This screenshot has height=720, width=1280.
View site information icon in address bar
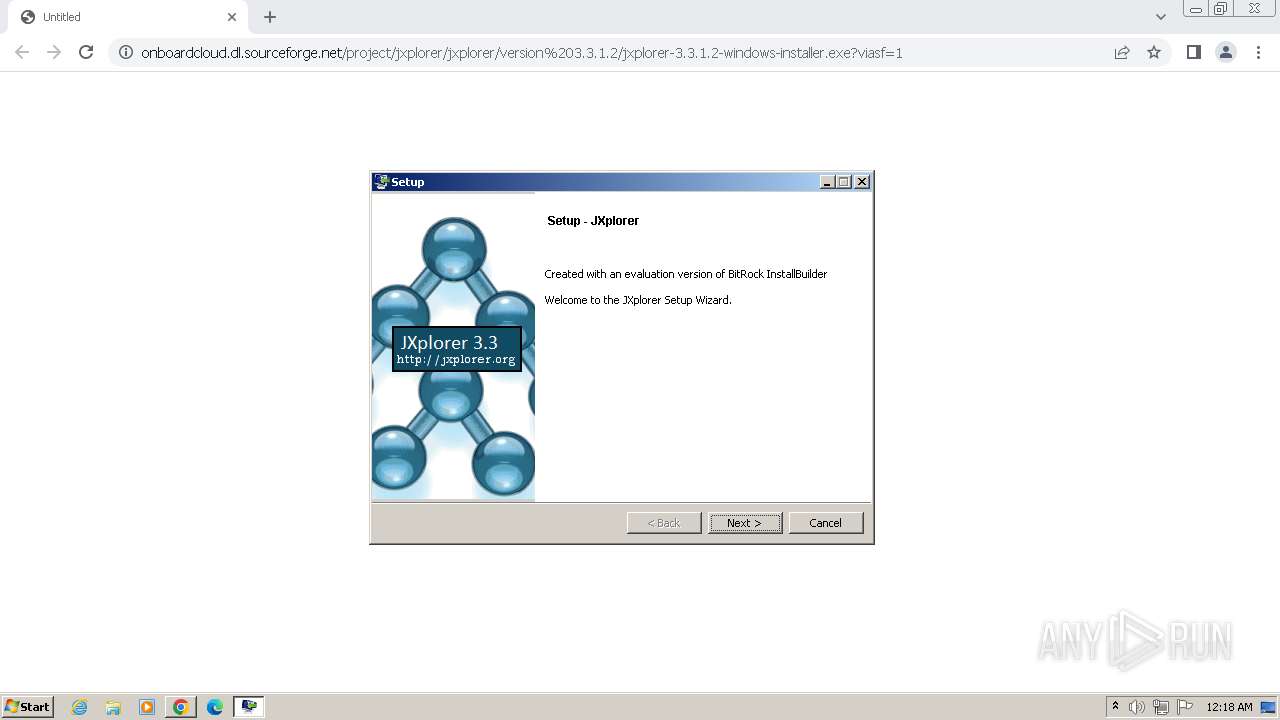[126, 53]
